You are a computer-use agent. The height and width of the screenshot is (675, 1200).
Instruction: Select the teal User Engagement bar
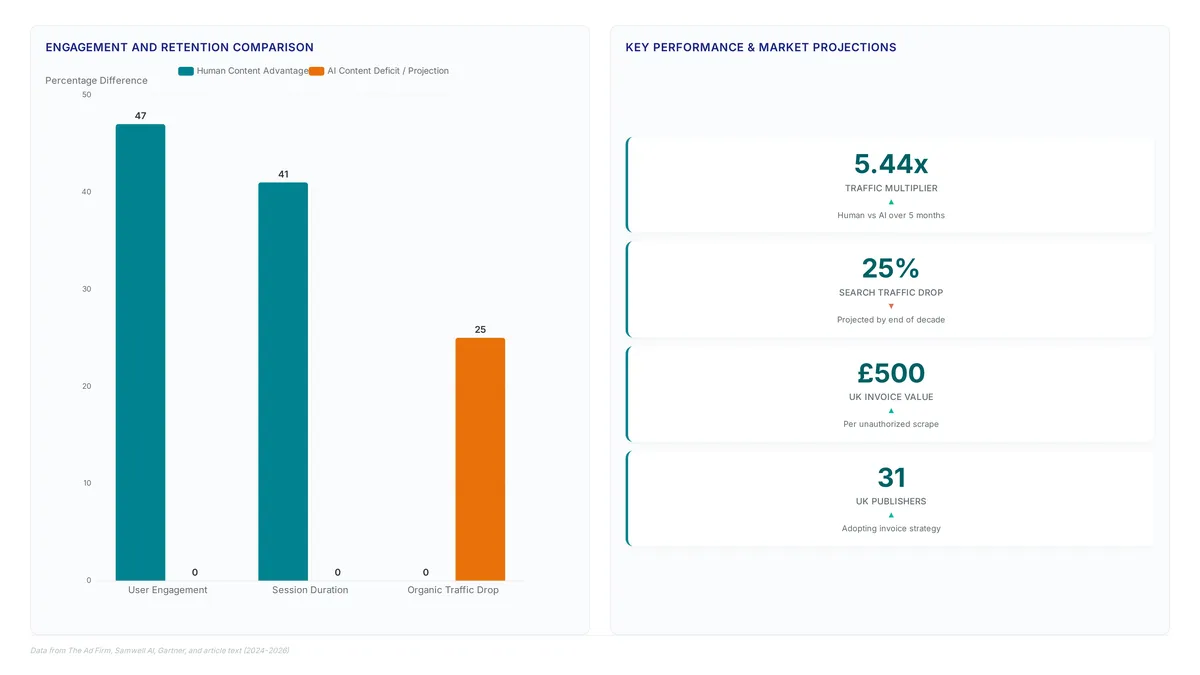pos(140,352)
